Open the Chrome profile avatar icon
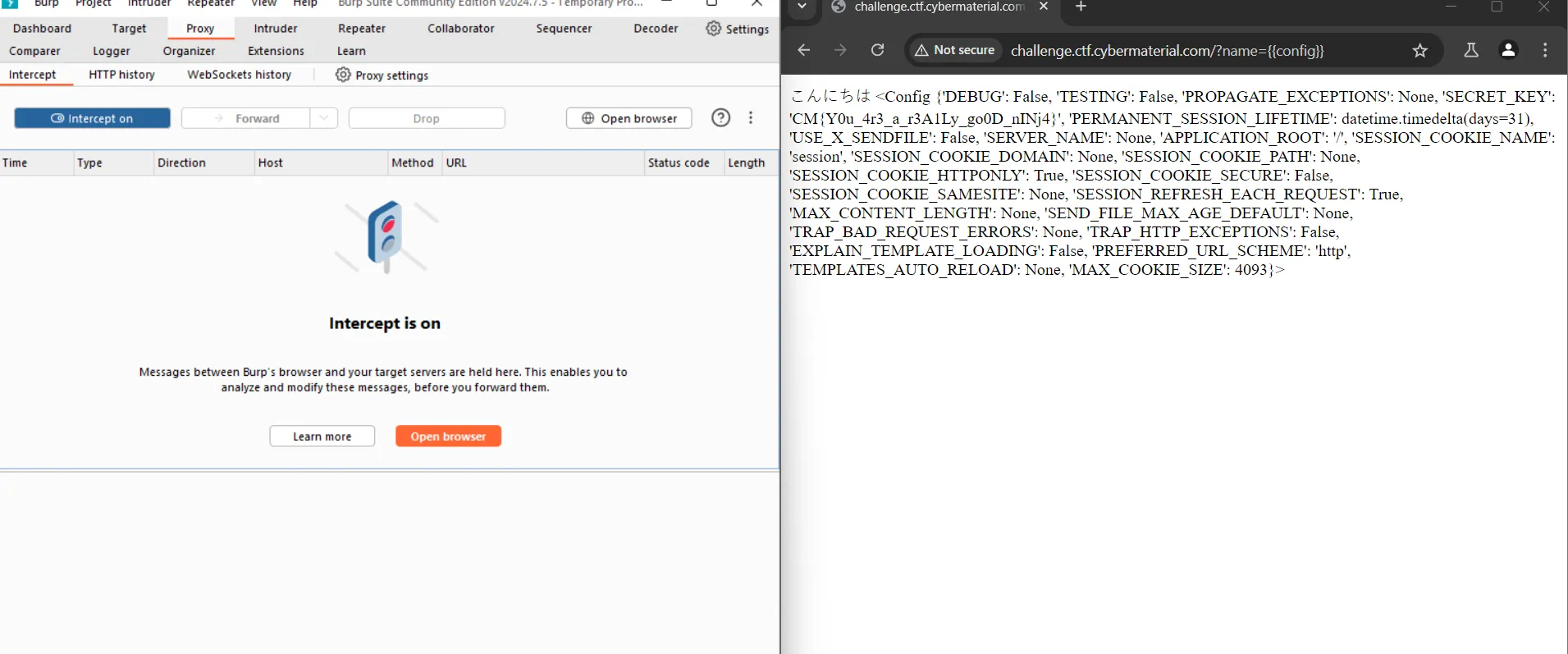 [1508, 50]
